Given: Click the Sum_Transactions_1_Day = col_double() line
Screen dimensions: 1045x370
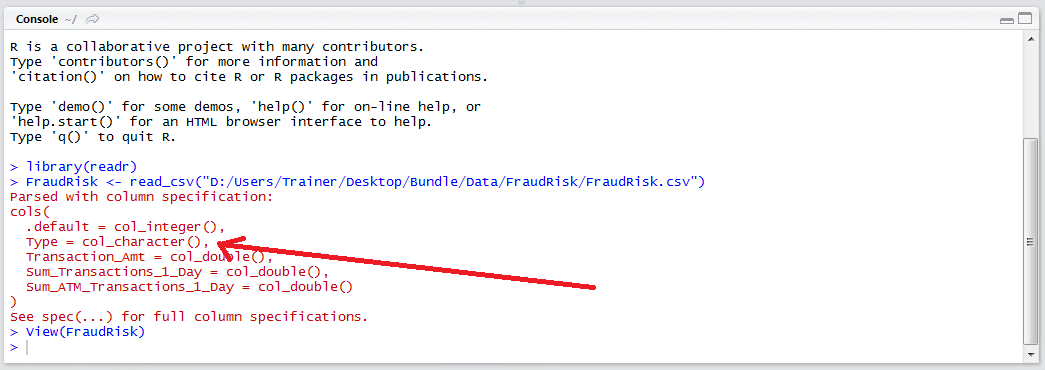Looking at the screenshot, I should click(177, 271).
